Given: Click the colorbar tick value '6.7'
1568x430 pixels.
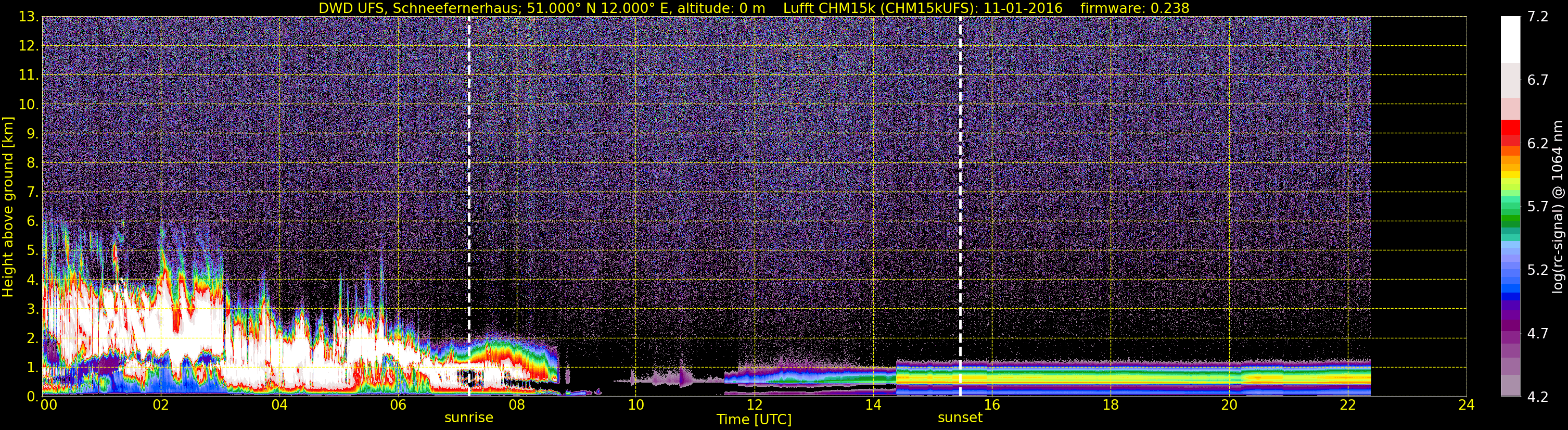Looking at the screenshot, I should coord(1538,80).
